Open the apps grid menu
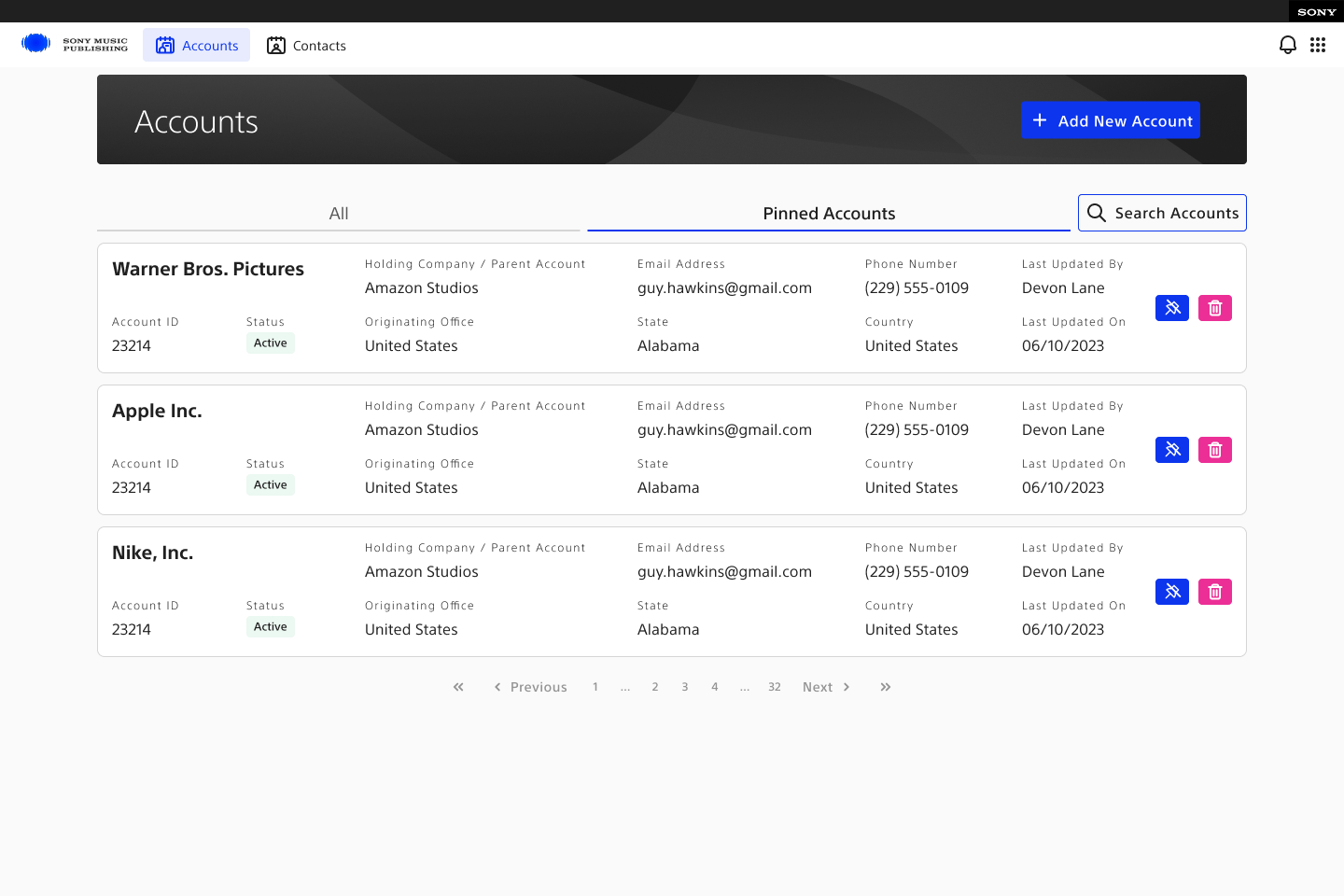1344x896 pixels. point(1318,45)
